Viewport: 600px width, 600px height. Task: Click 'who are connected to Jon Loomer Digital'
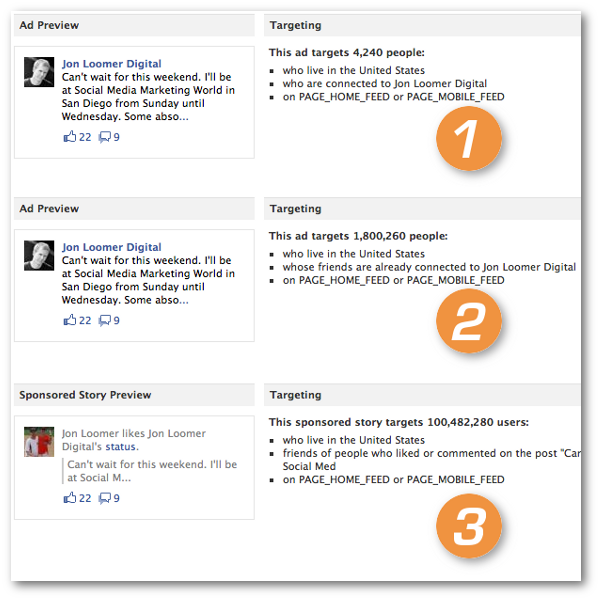tap(385, 83)
